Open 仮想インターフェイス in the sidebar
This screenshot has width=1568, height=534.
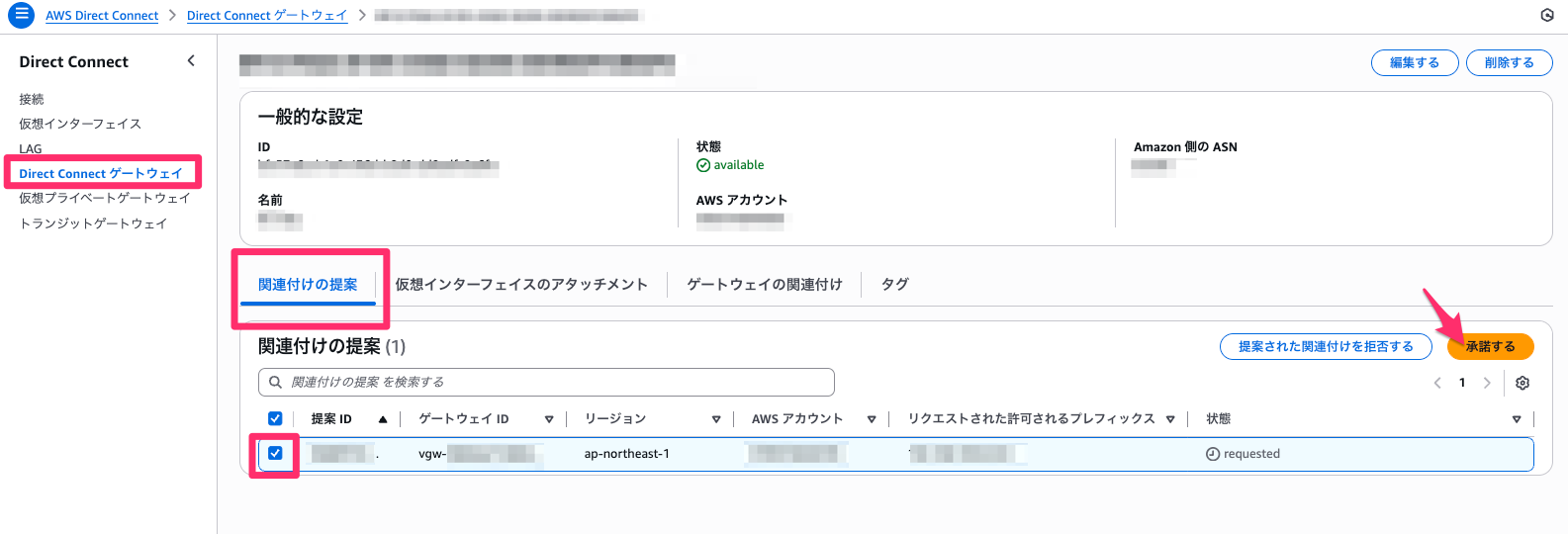pyautogui.click(x=80, y=124)
